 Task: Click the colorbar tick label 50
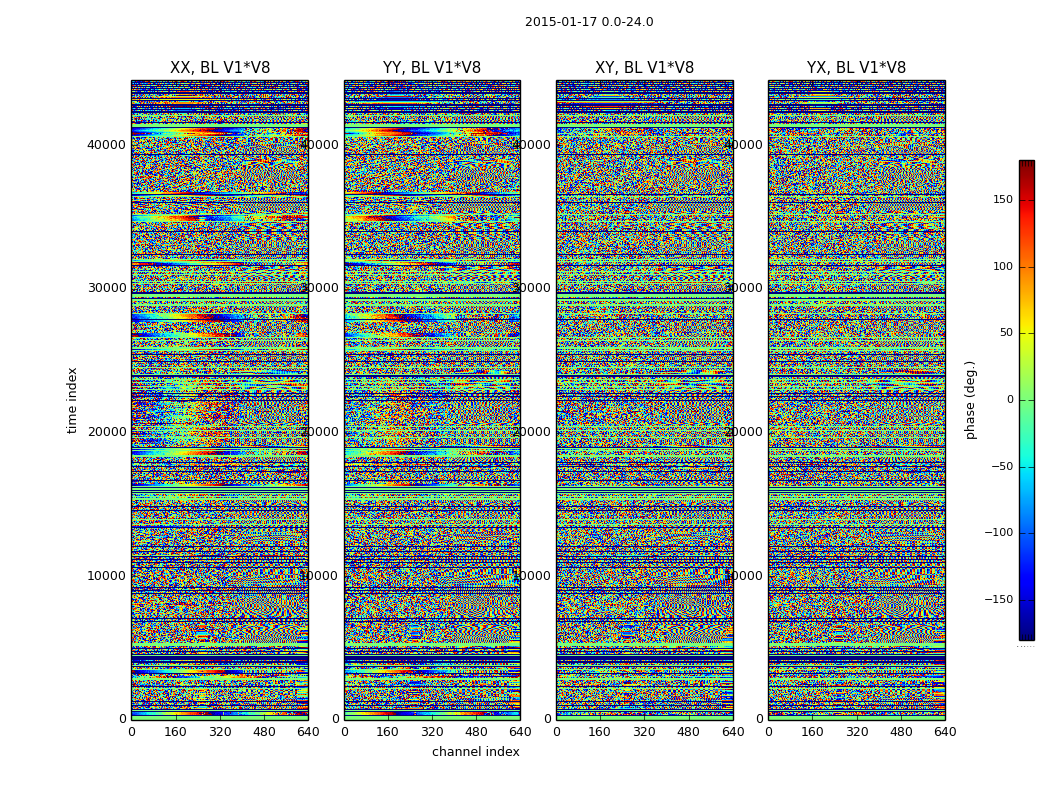(x=1006, y=333)
